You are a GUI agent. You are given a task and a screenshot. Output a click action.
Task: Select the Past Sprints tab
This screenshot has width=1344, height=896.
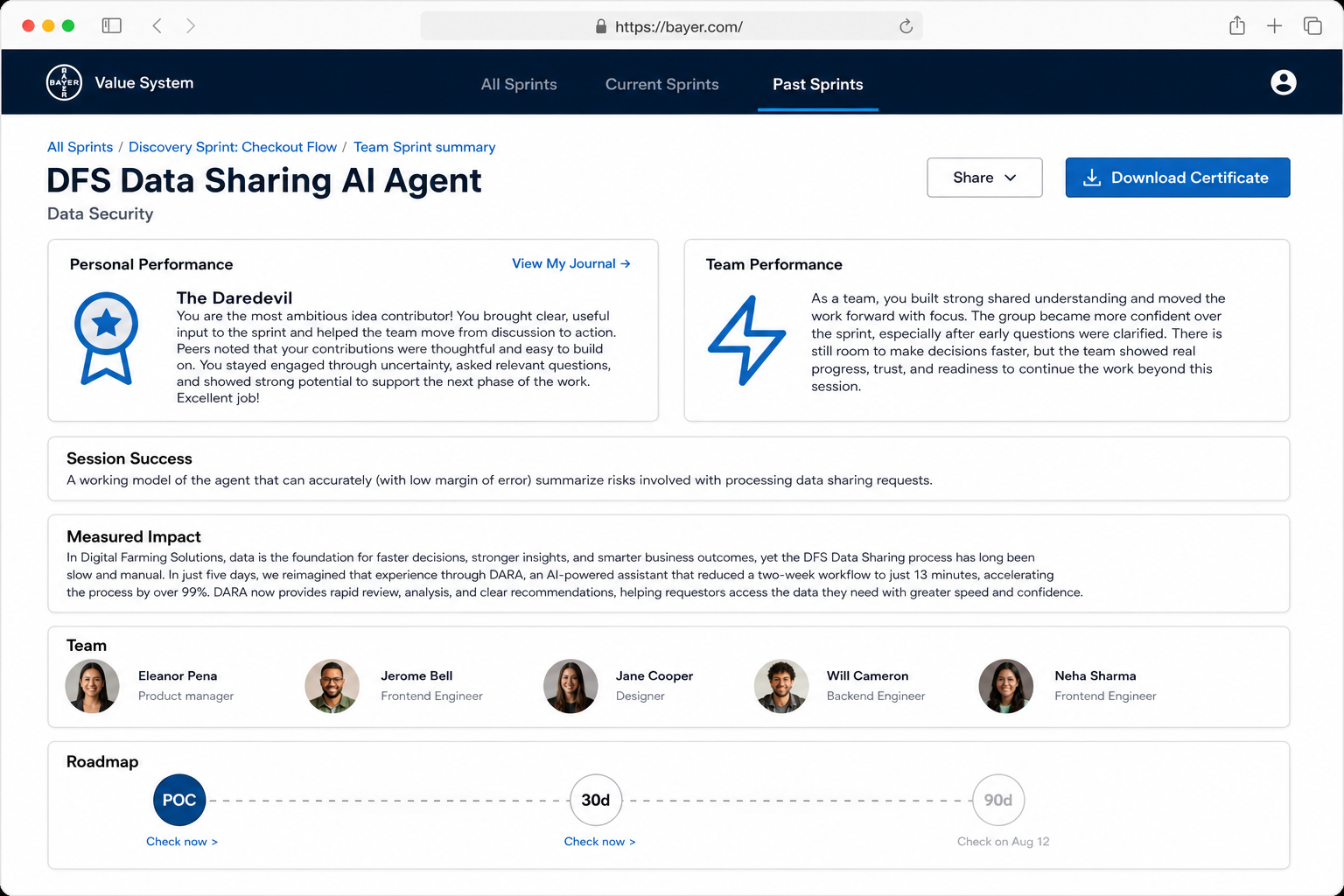click(x=818, y=84)
